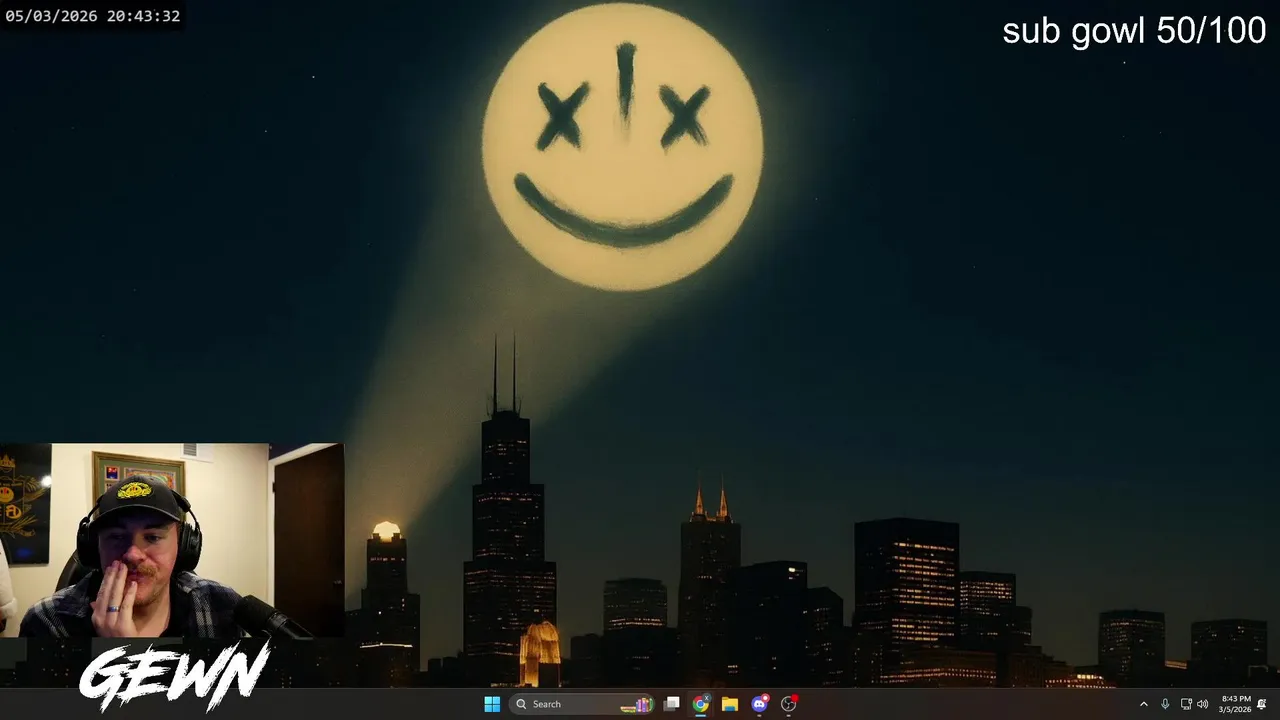Open Google Chrome from the taskbar
This screenshot has height=720, width=1280.
point(701,704)
